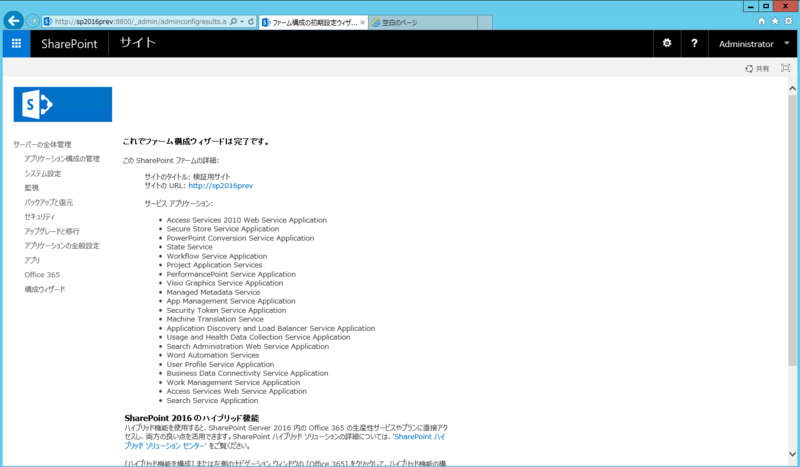800x467 pixels.
Task: Click the SharePoint site logo image
Action: click(x=63, y=104)
